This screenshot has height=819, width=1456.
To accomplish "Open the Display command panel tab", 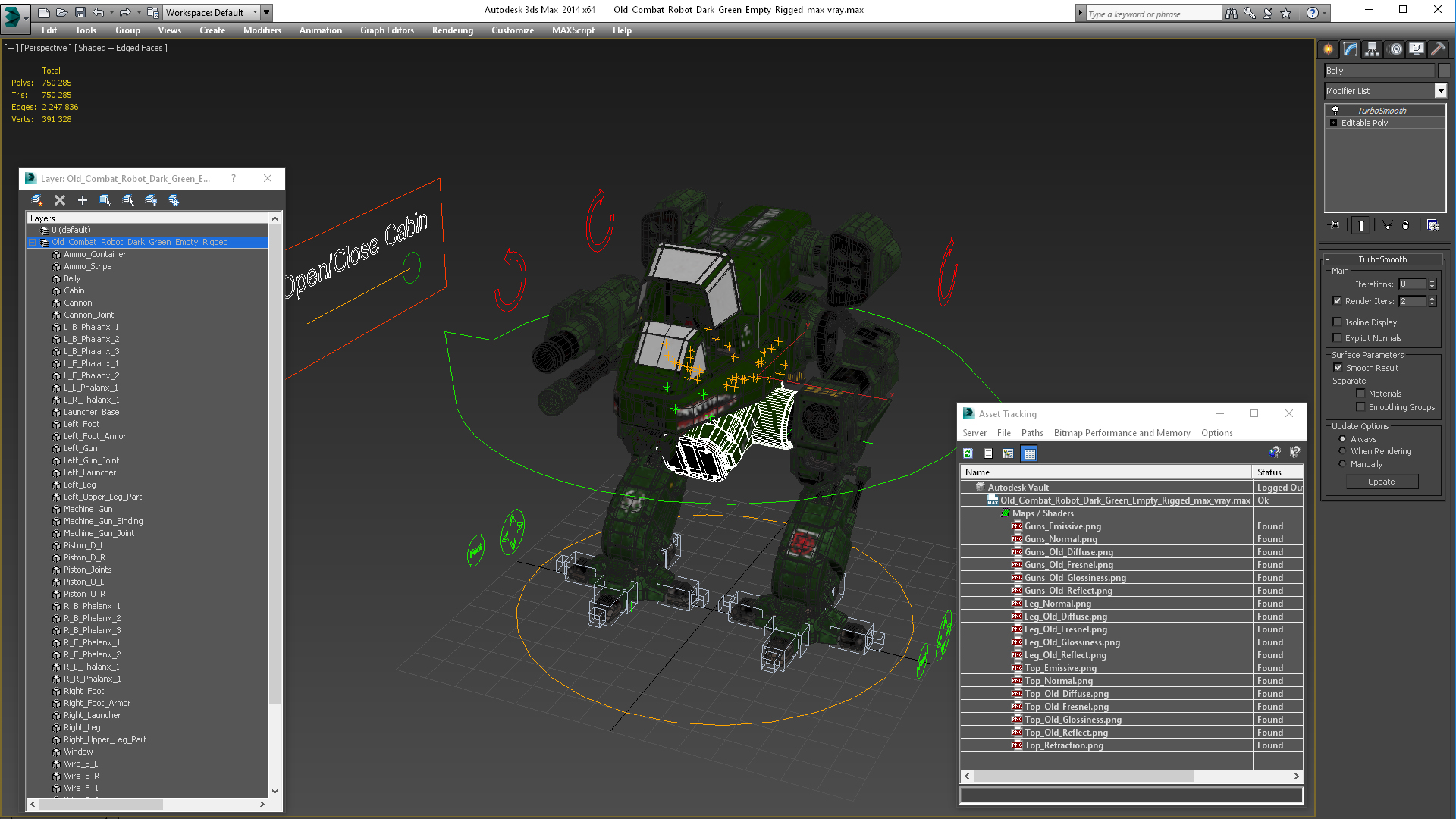I will [1417, 49].
